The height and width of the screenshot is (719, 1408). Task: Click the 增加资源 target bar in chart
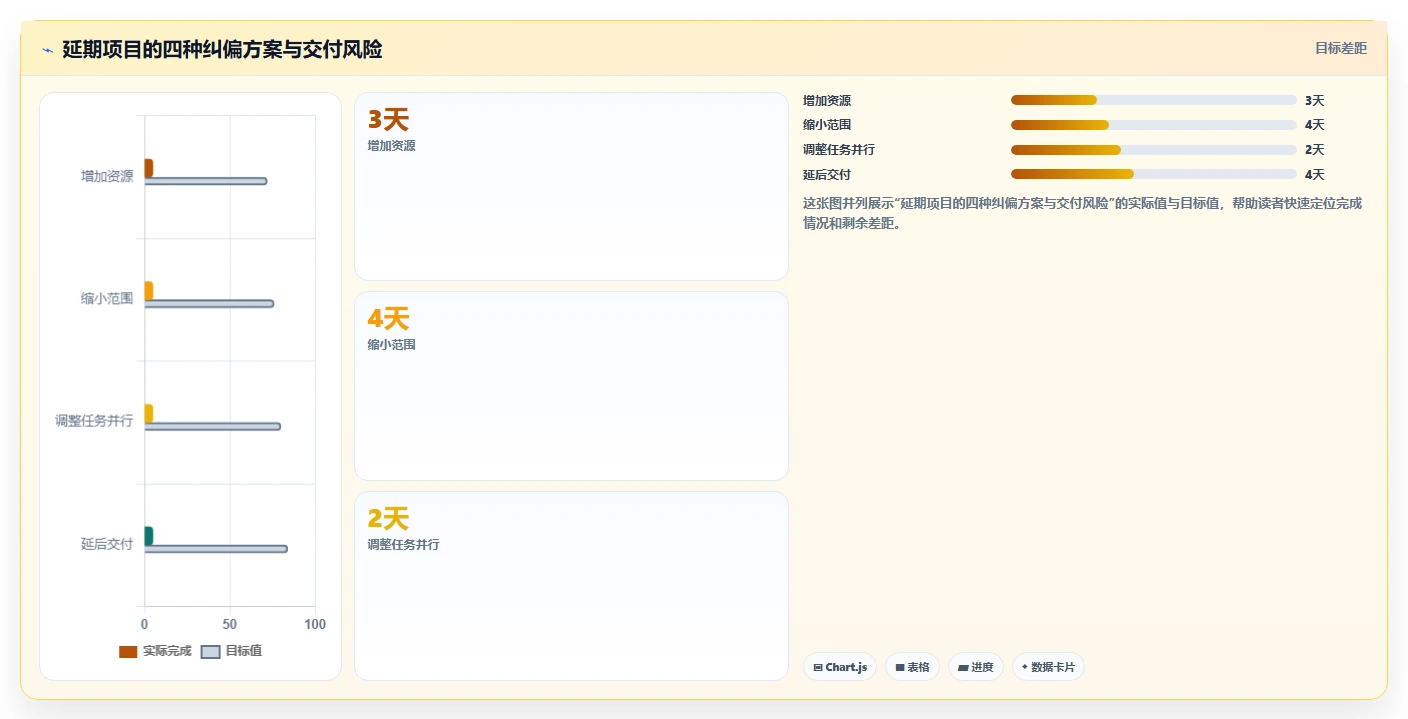206,181
